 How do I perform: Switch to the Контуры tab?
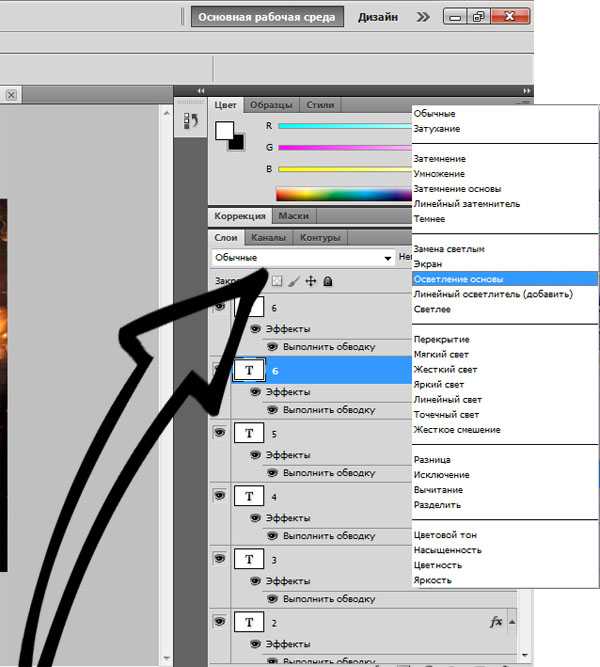pyautogui.click(x=320, y=238)
